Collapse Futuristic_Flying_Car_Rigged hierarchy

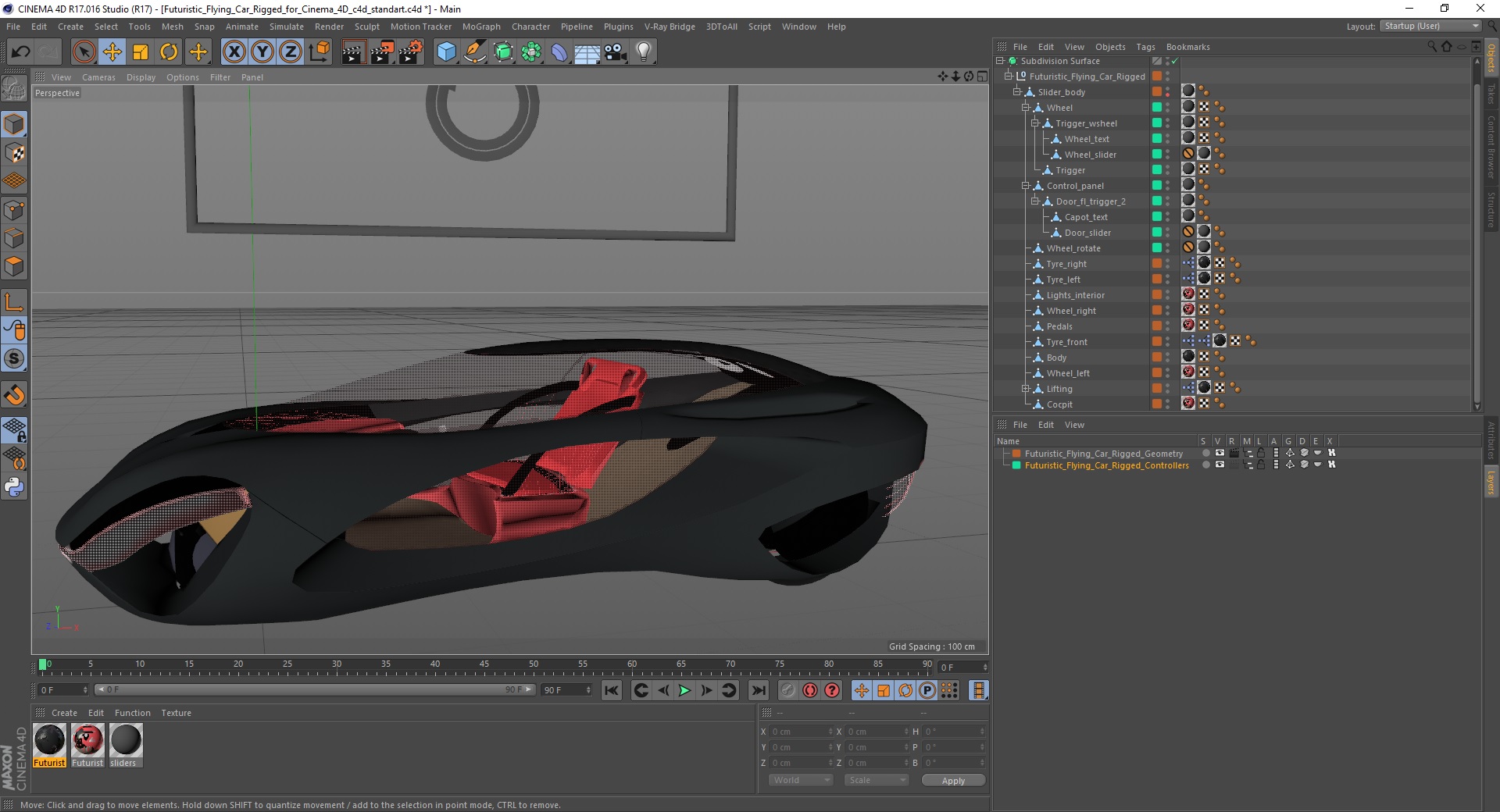click(x=1008, y=77)
